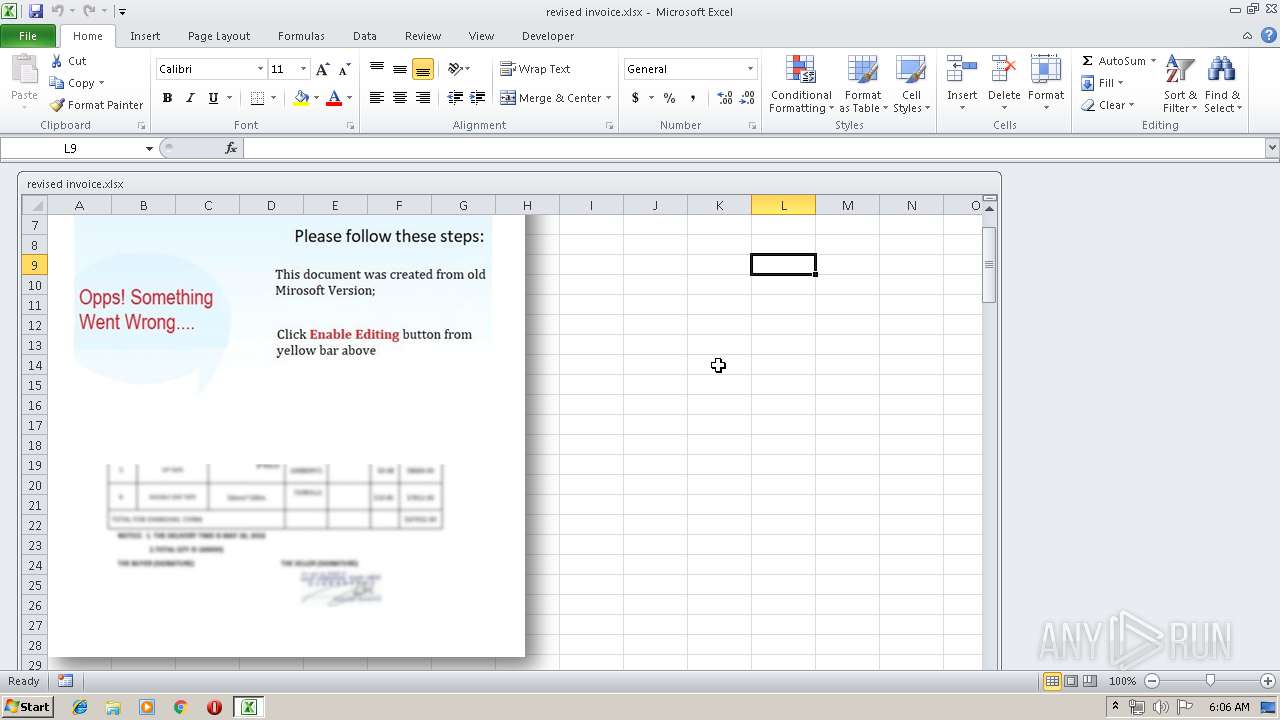This screenshot has height=720, width=1280.
Task: Switch to Page Layout view in status bar
Action: coord(1071,681)
